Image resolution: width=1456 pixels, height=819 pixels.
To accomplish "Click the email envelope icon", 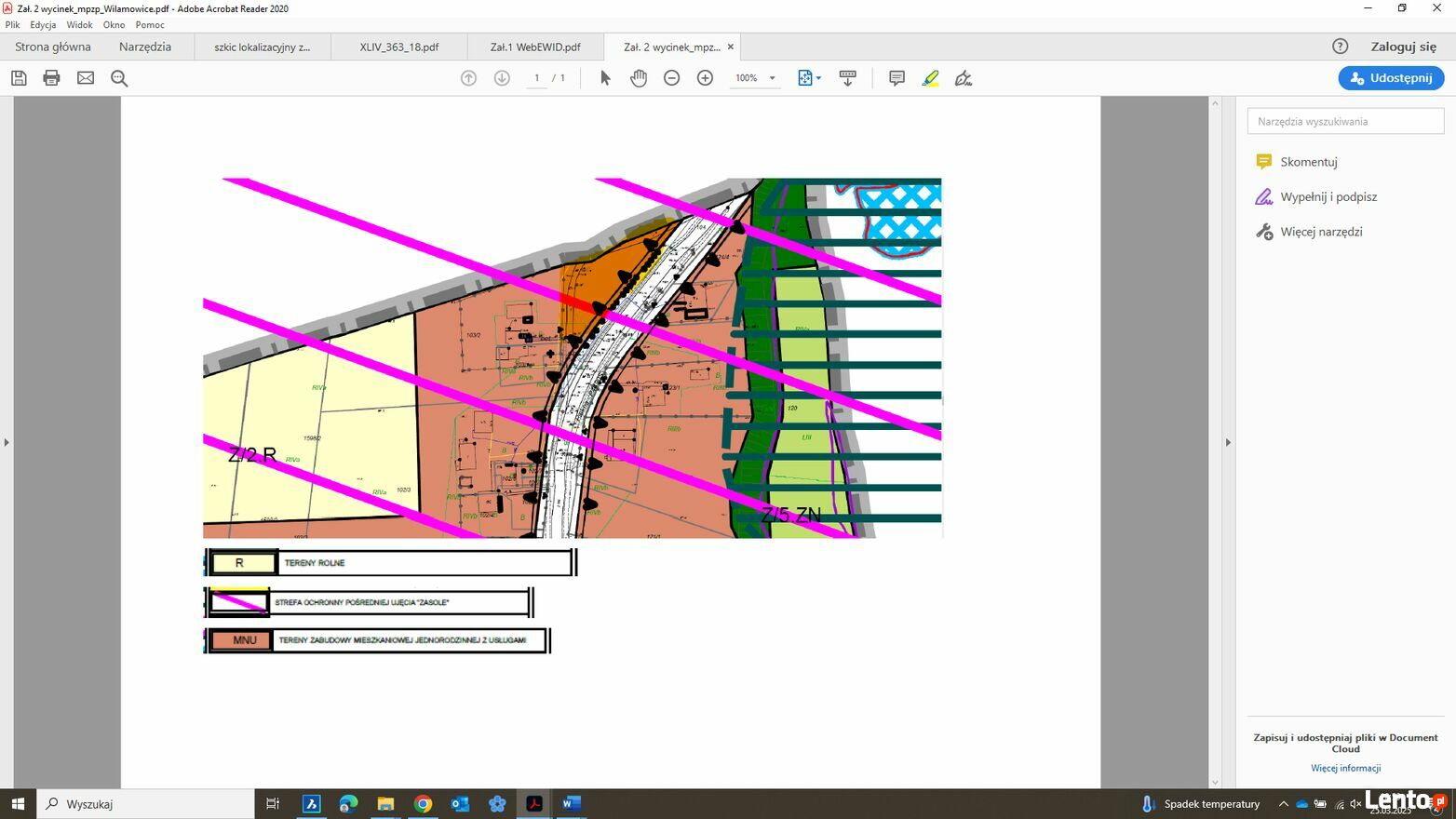I will click(x=86, y=78).
